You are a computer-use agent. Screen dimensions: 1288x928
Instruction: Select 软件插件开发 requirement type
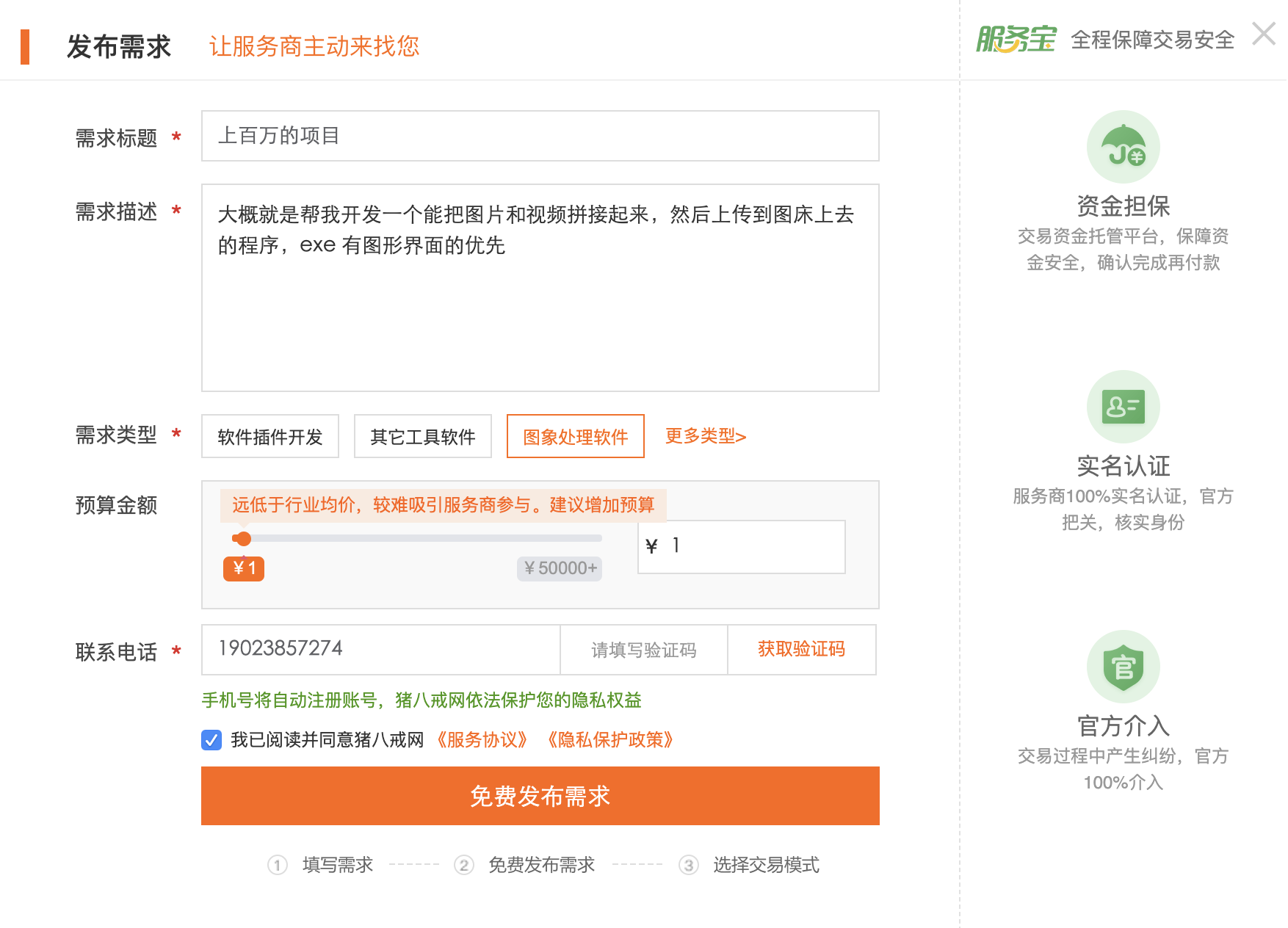pos(270,437)
